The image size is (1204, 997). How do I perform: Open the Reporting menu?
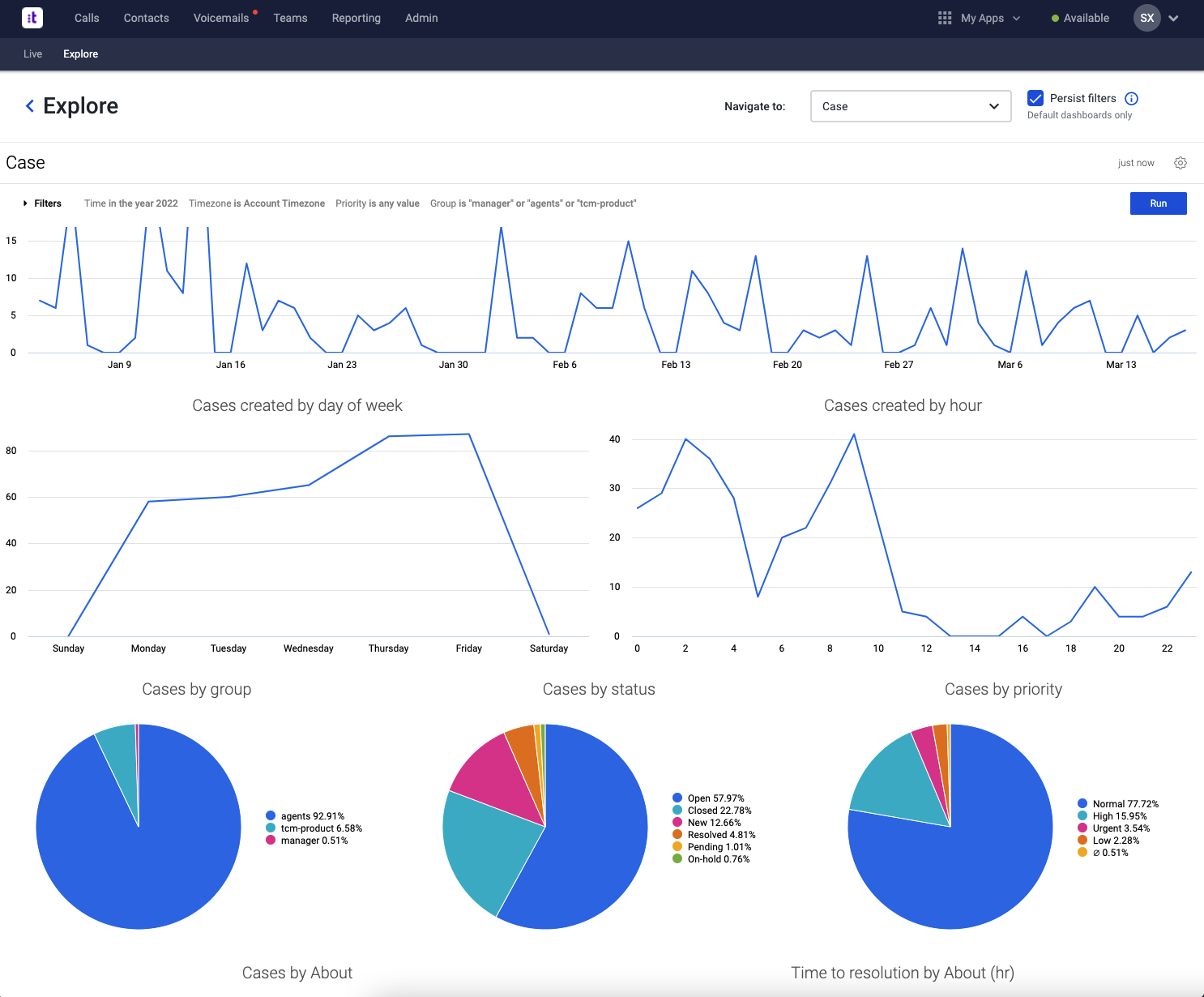(x=356, y=18)
